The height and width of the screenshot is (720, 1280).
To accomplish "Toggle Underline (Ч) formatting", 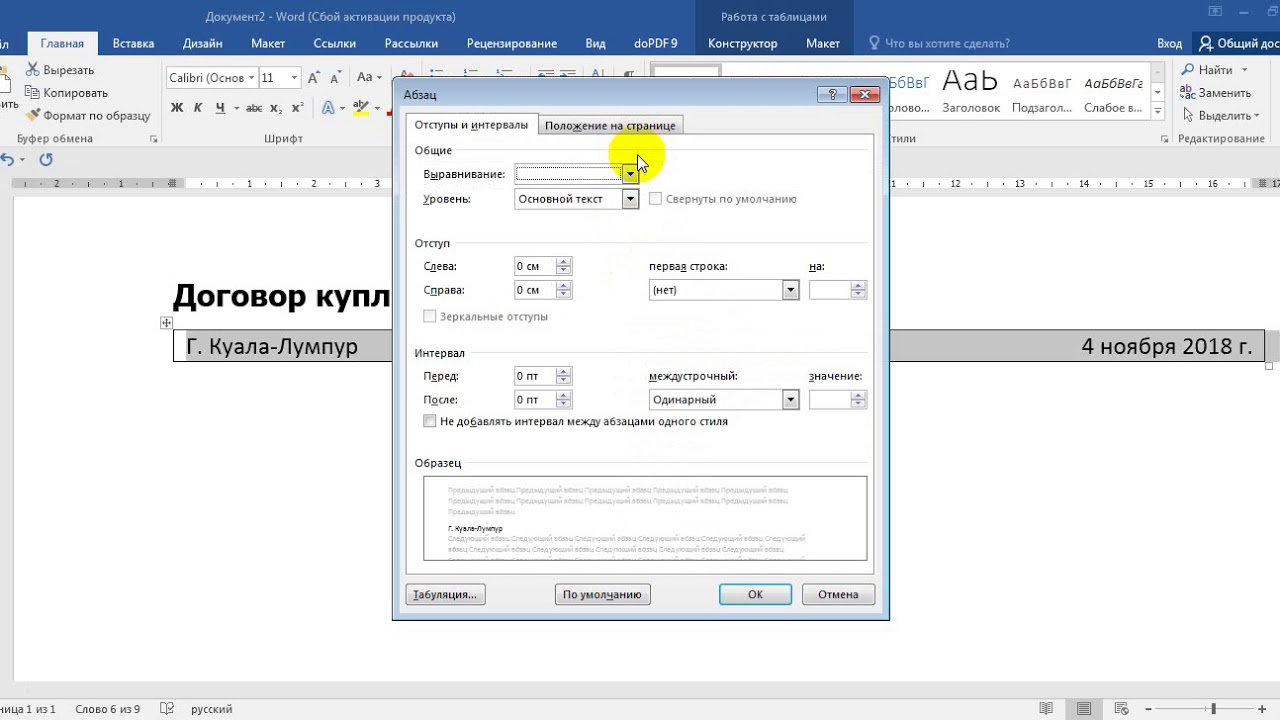I will [219, 108].
